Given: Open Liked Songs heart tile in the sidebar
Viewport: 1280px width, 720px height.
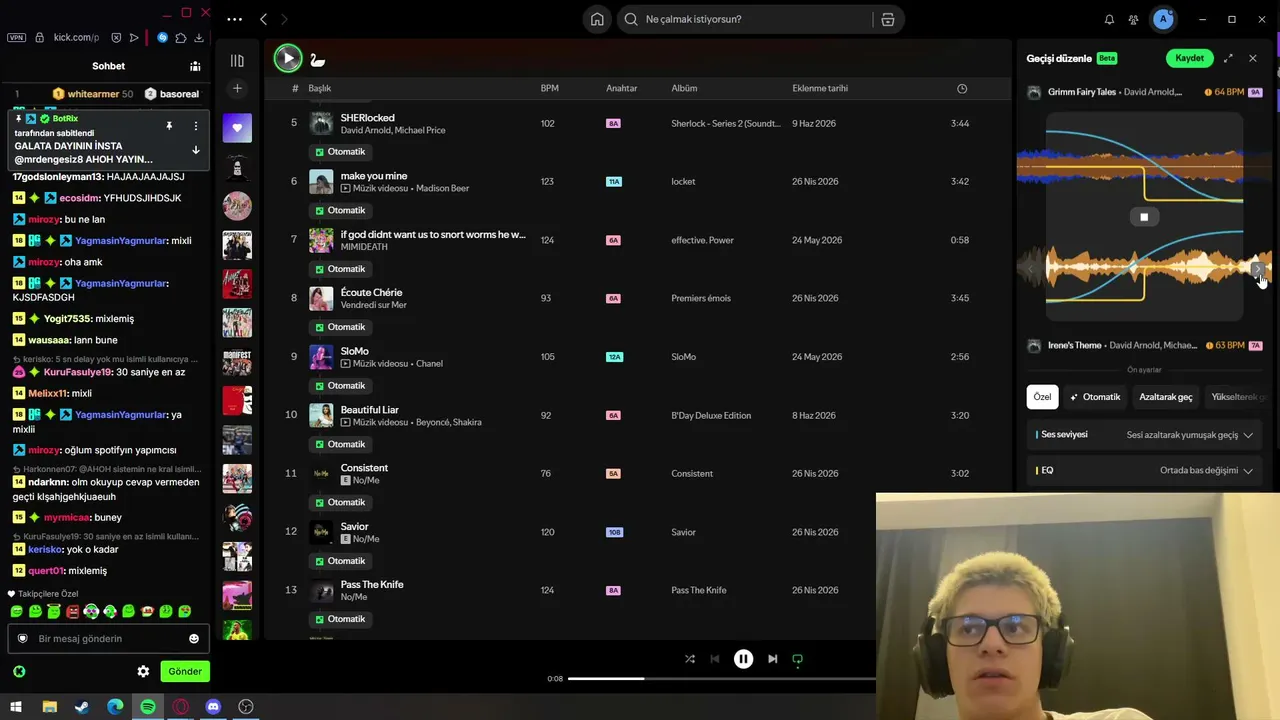Looking at the screenshot, I should click(x=237, y=128).
